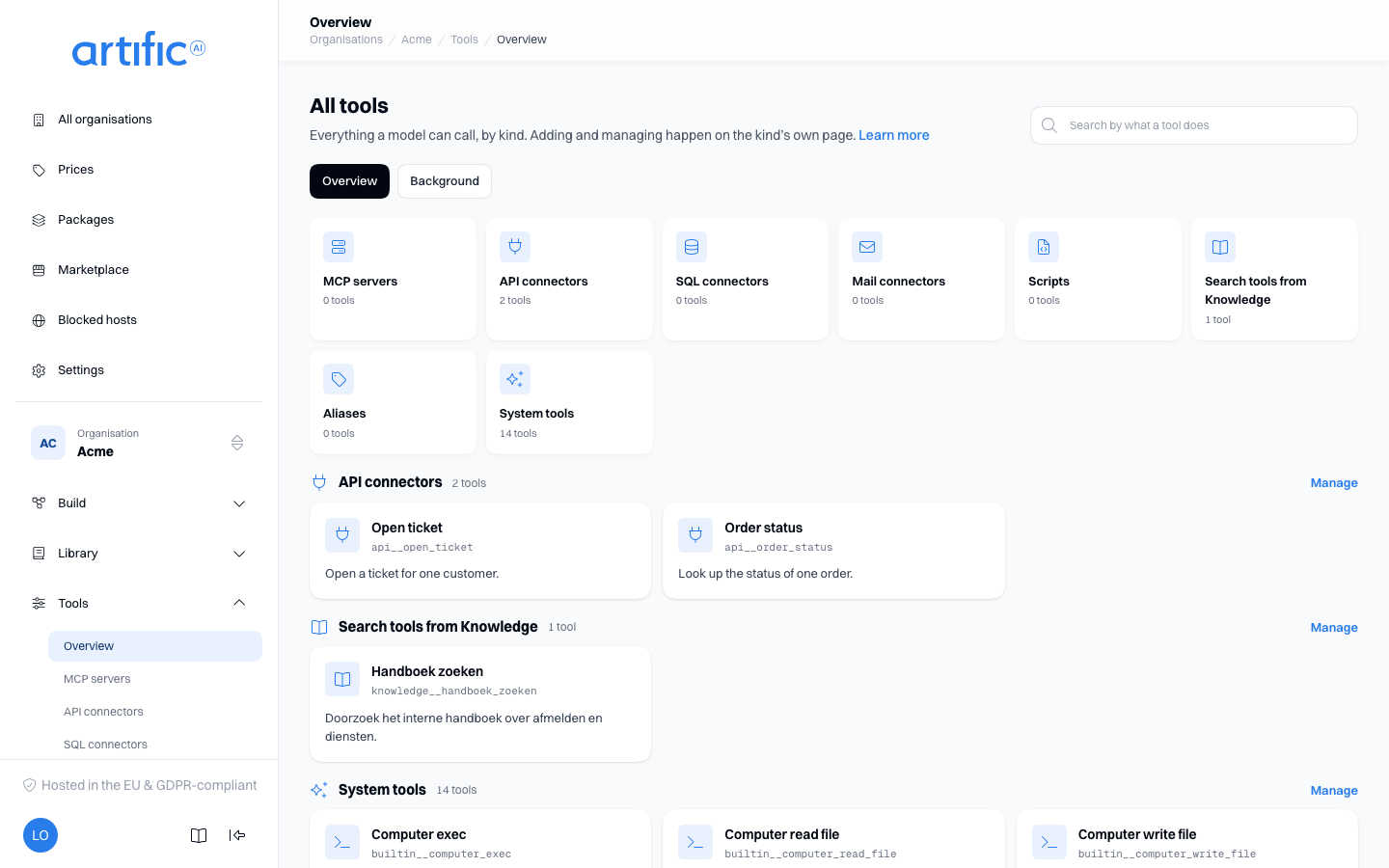This screenshot has height=868, width=1389.
Task: Collapse the sidebar with the arrow icon
Action: point(237,835)
